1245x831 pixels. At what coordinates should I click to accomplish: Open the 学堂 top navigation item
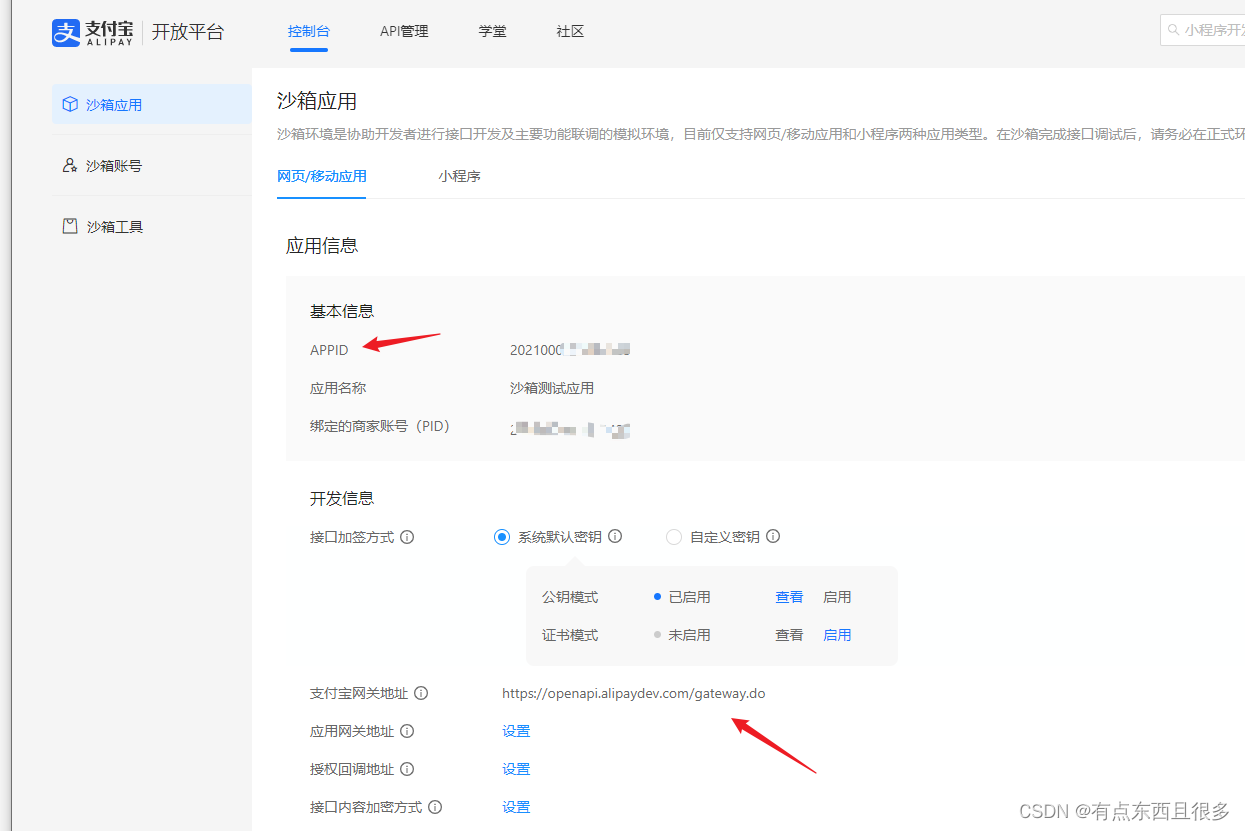(x=492, y=31)
